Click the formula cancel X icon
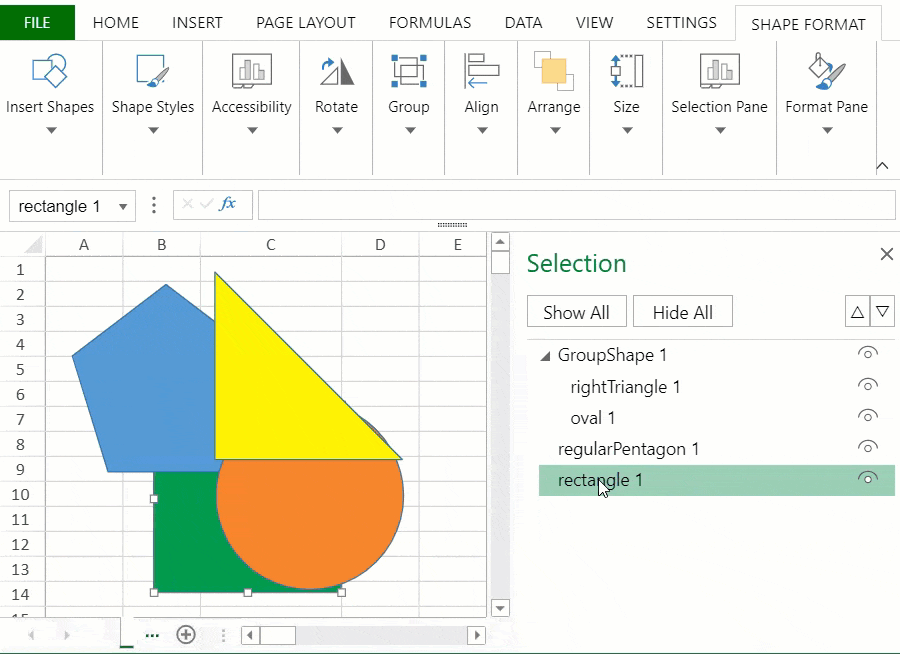Screen dimensions: 900x654 187,204
